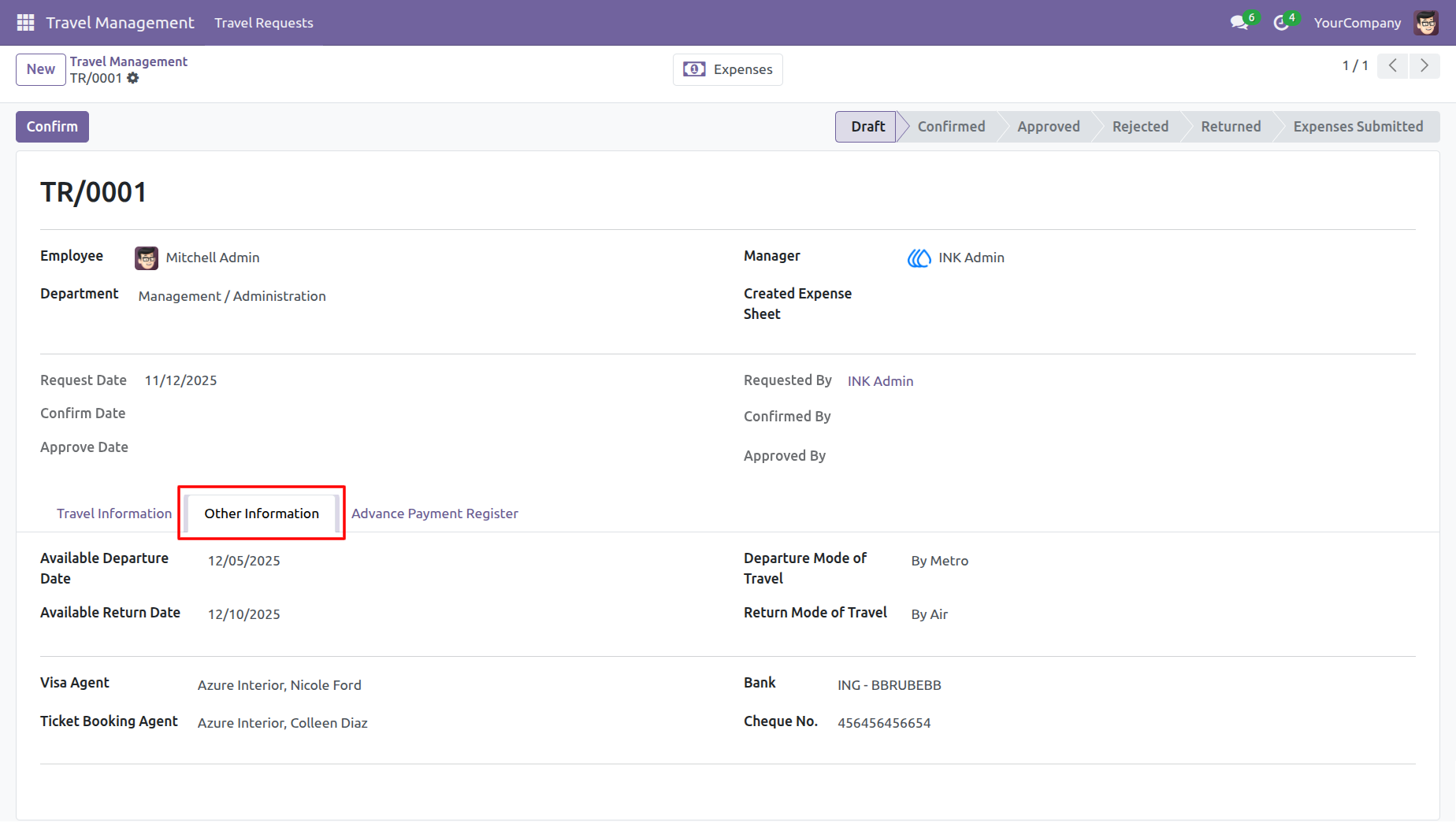This screenshot has height=823, width=1456.
Task: Switch to Travel Information tab
Action: [114, 513]
